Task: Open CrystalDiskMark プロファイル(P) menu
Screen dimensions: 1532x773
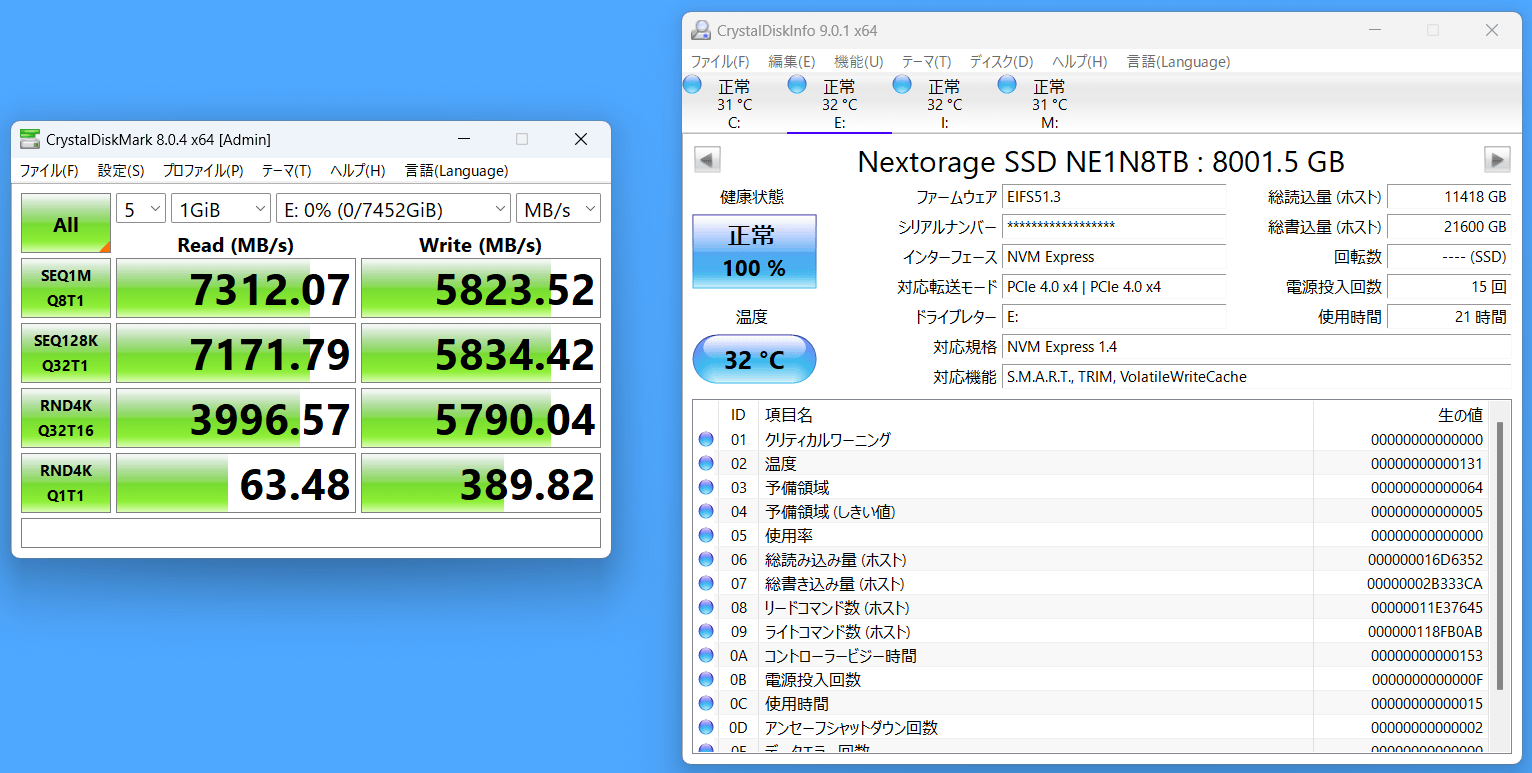Action: 203,170
